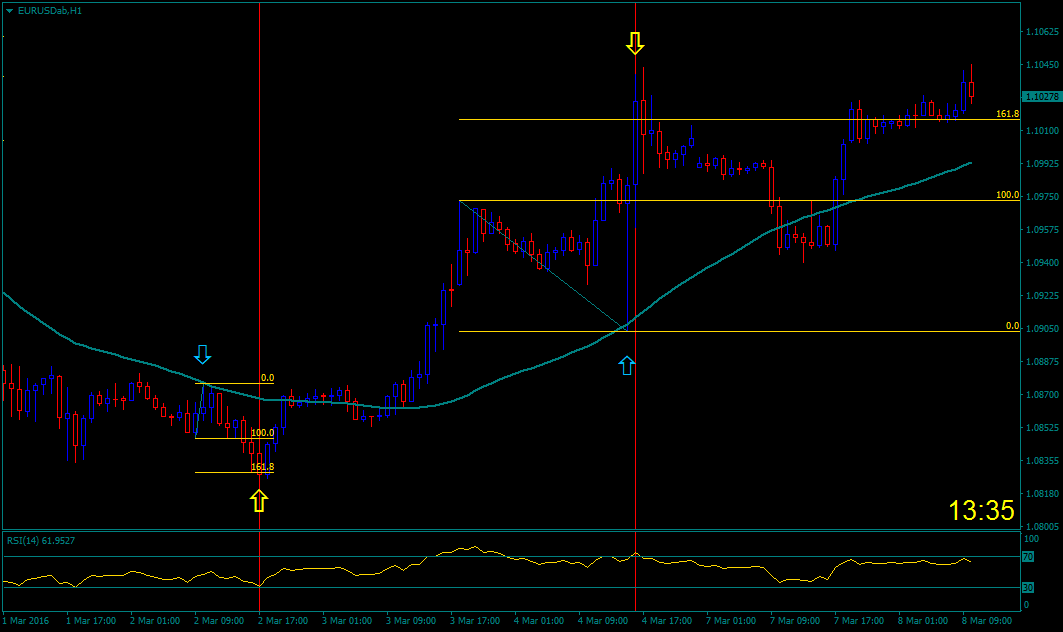Click the 1 Mar 17:00 time label
The image size is (1063, 632).
(x=91, y=620)
